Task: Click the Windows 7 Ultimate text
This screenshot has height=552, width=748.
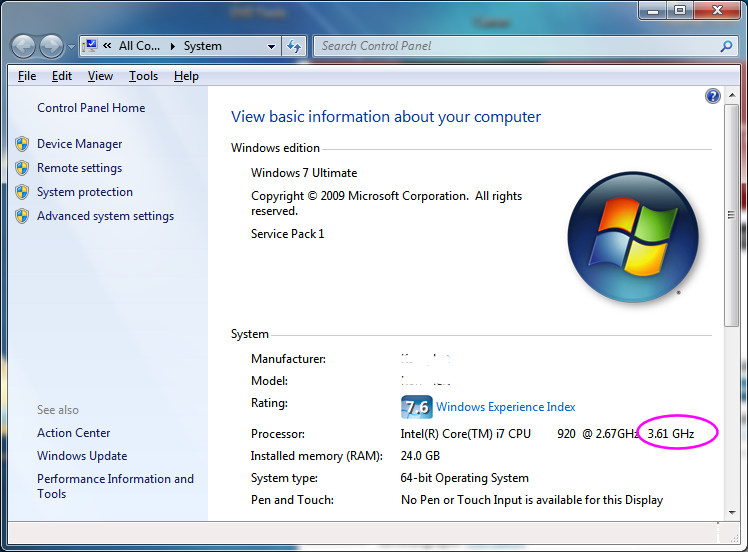Action: point(304,173)
